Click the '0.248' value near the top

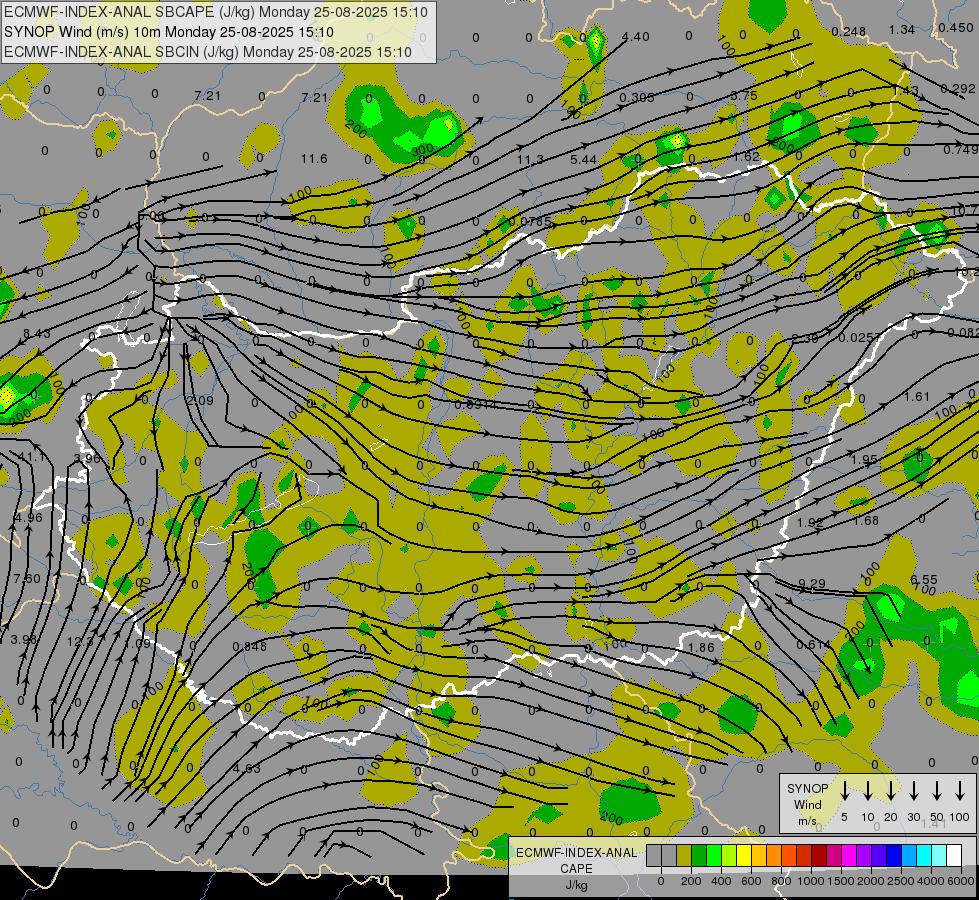pos(849,31)
